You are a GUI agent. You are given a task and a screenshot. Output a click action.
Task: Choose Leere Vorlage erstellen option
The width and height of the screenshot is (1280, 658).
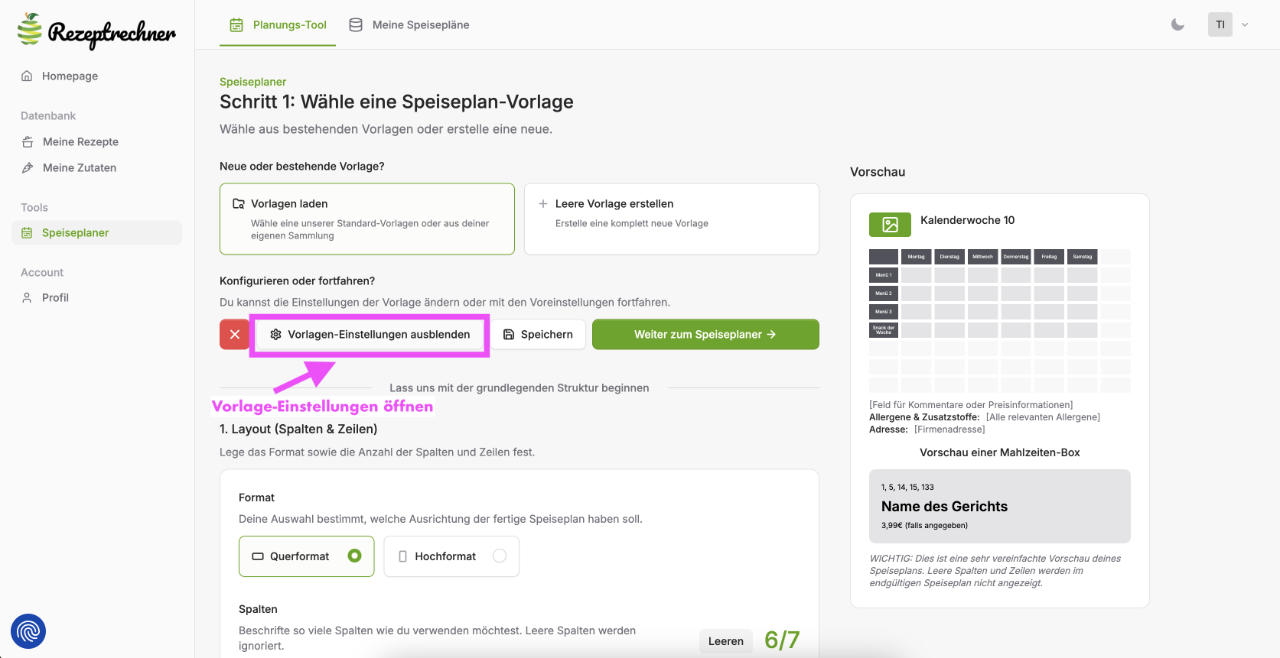671,218
